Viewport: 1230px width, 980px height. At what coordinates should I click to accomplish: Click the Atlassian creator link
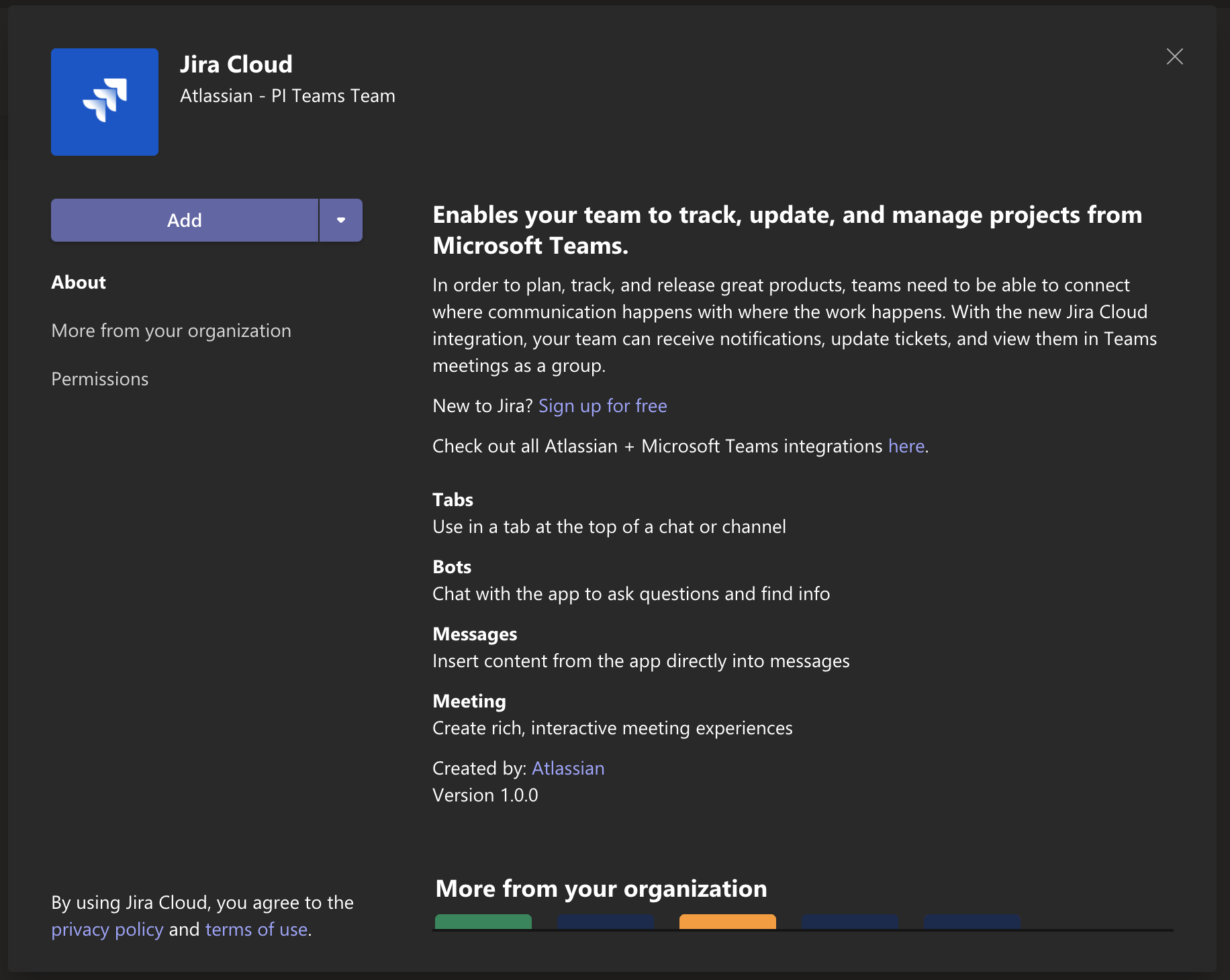click(567, 767)
